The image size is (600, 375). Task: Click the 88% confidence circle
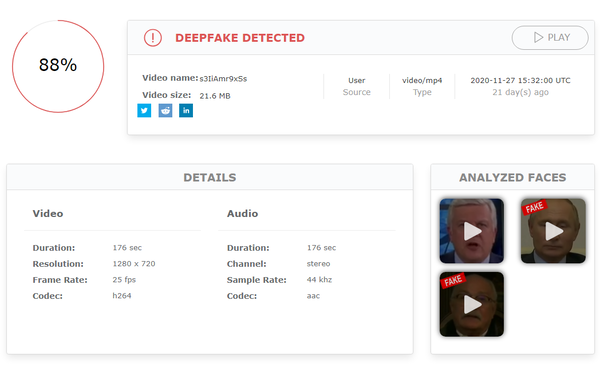pos(58,66)
